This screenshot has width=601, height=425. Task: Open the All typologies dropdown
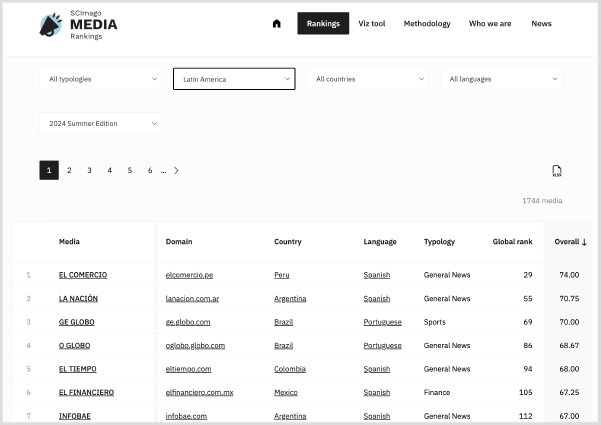[x=100, y=79]
